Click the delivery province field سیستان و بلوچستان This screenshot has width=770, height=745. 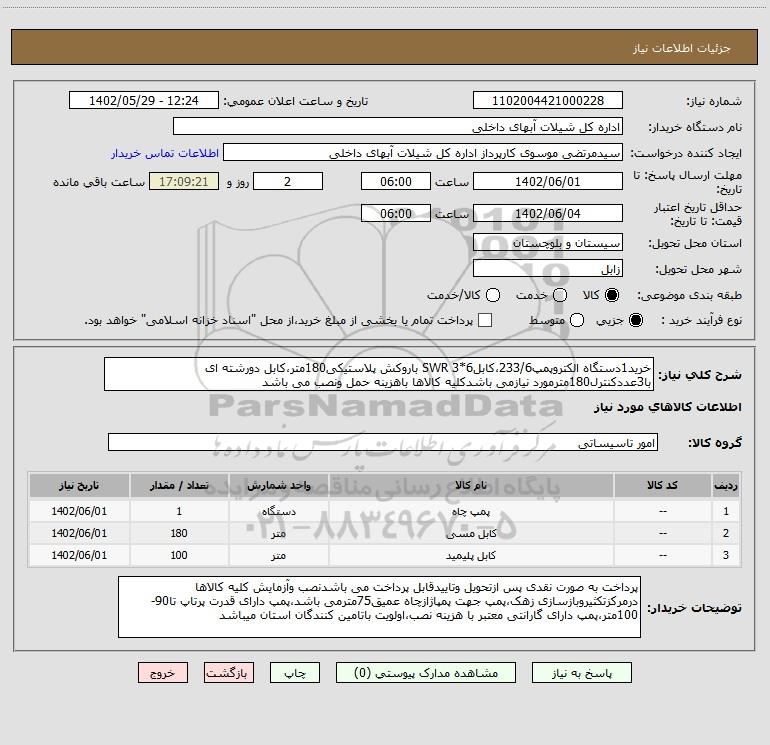(548, 242)
